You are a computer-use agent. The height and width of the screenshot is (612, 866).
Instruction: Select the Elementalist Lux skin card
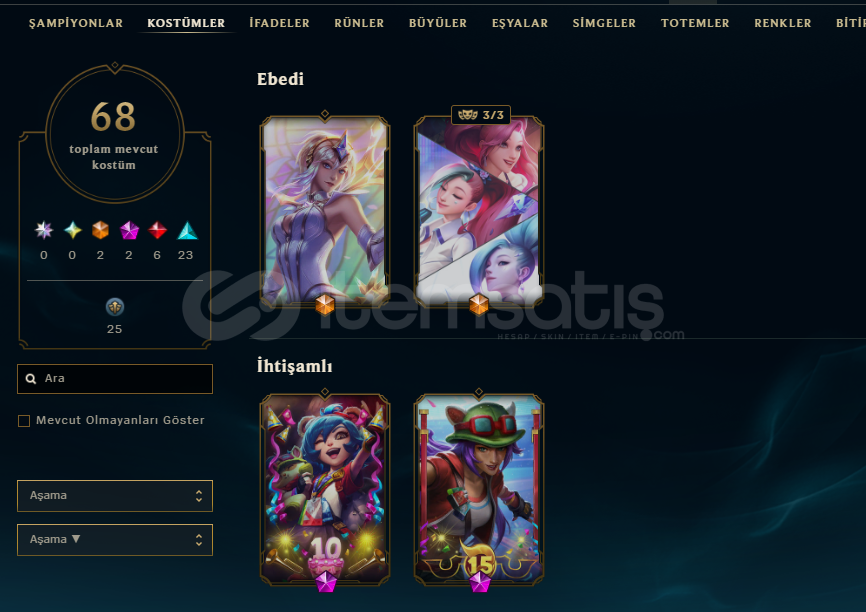click(x=325, y=211)
